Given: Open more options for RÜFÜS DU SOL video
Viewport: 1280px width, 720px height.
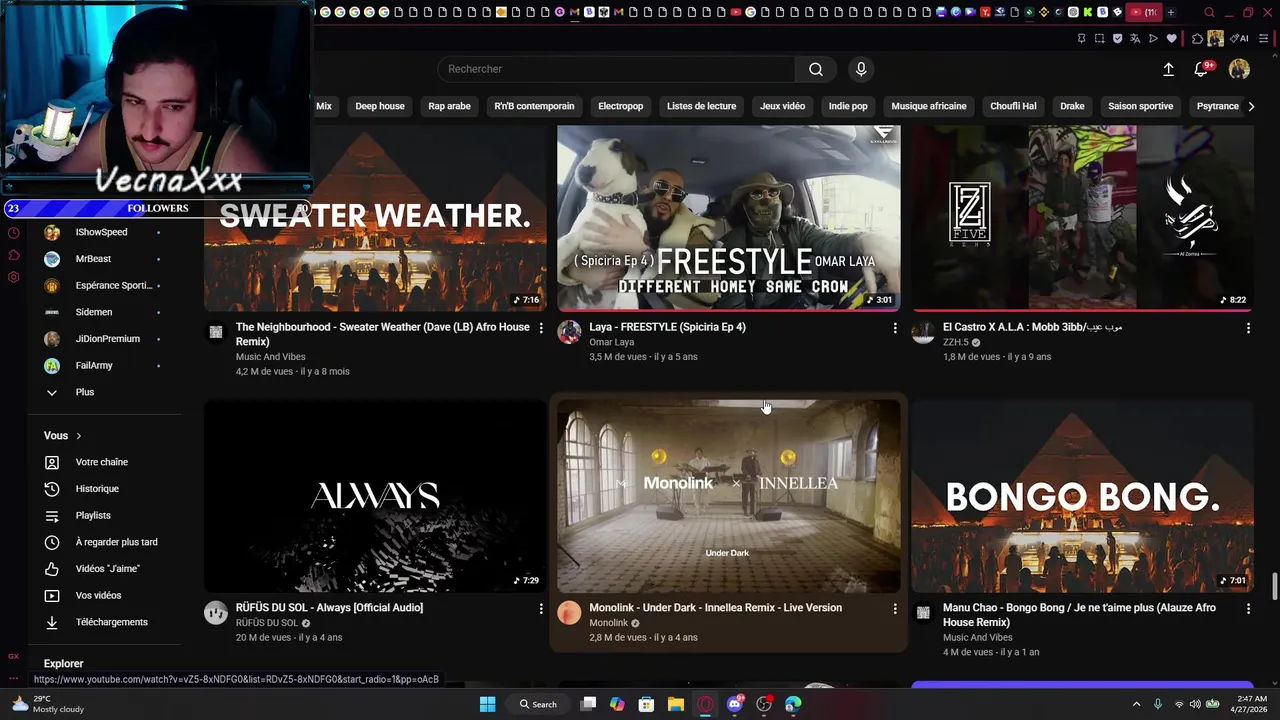Looking at the screenshot, I should coord(541,608).
